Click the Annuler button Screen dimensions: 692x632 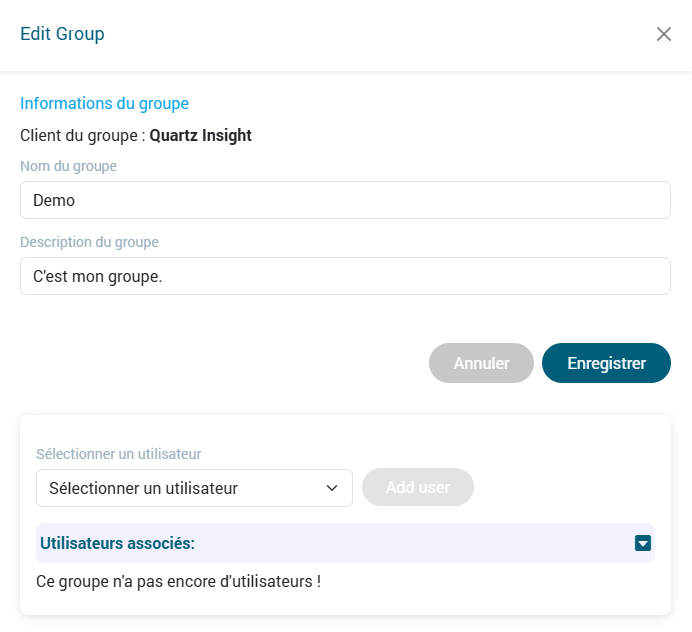click(481, 363)
